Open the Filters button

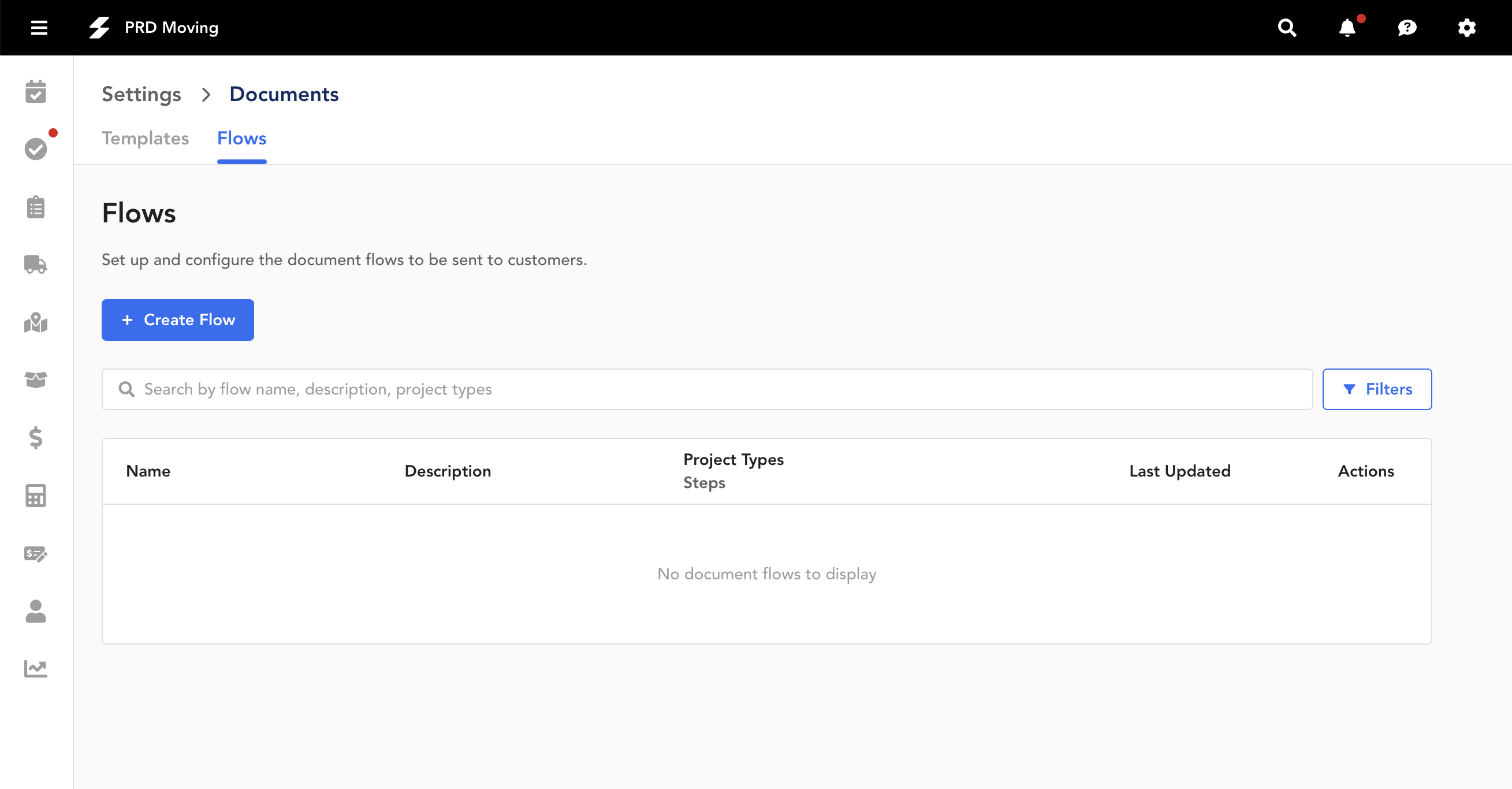click(x=1377, y=389)
